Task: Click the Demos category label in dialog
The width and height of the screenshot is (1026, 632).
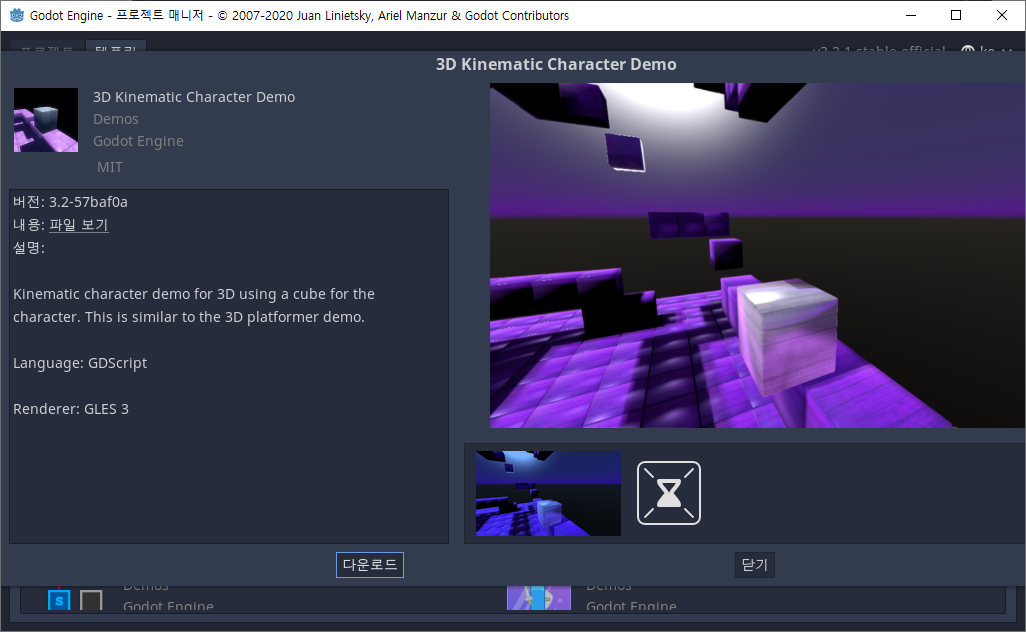Action: (116, 119)
